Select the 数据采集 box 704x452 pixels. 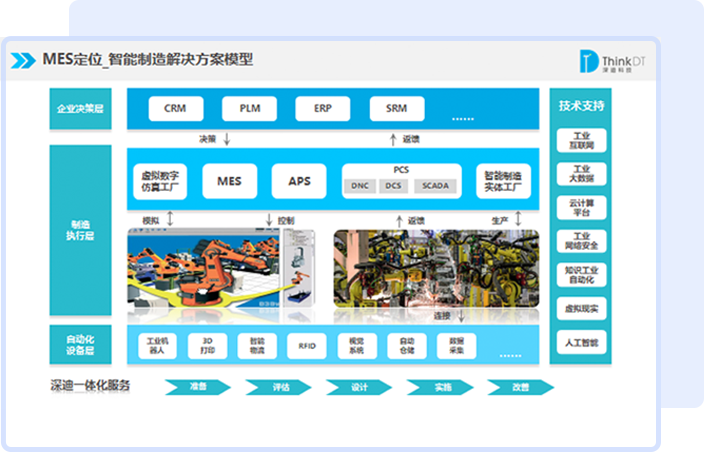click(457, 346)
